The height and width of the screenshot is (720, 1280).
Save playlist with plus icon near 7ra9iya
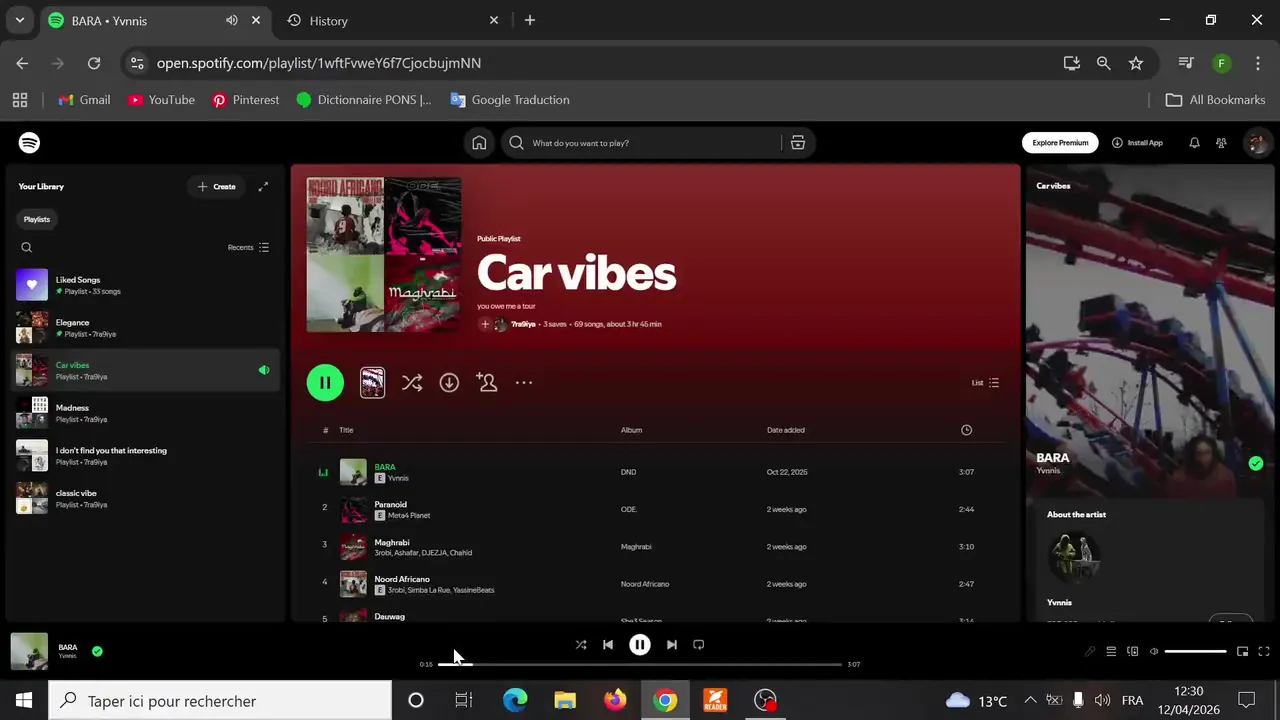[485, 324]
